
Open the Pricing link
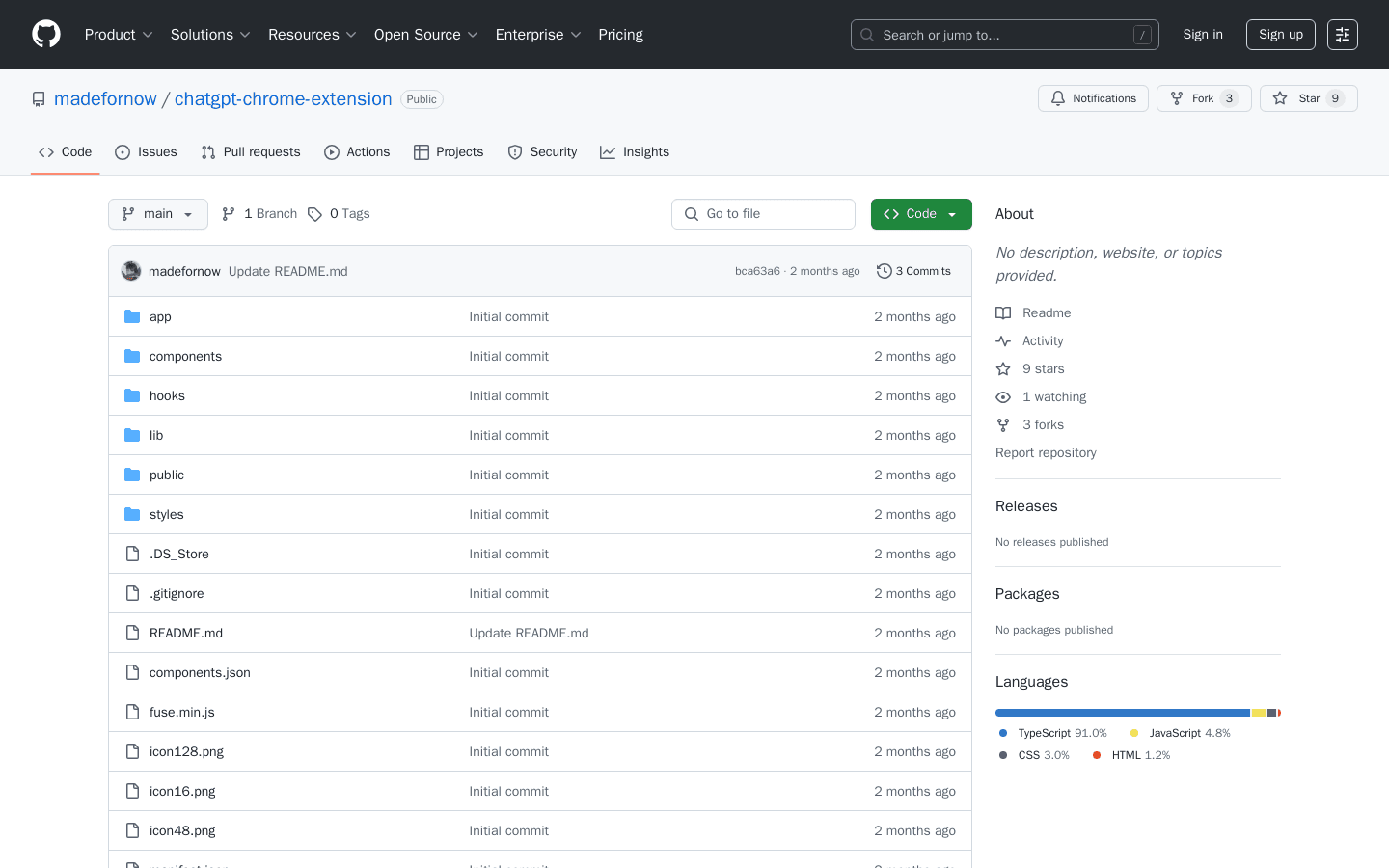point(620,35)
